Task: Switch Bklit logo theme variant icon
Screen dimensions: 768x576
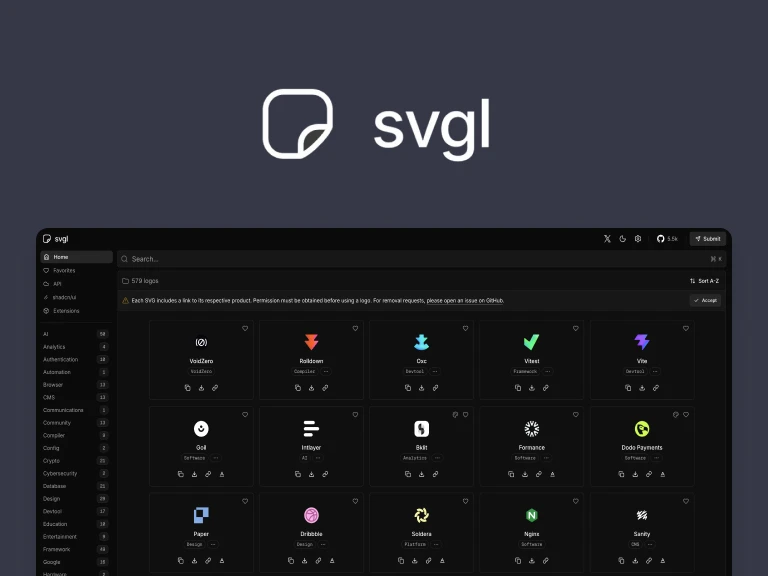Action: (455, 414)
